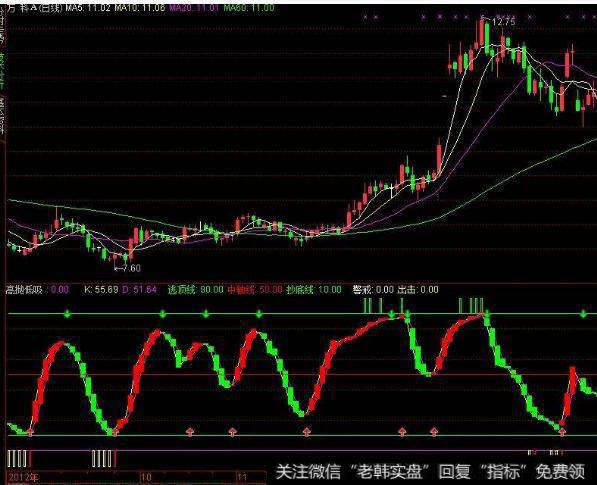Click the last green down arrow at far right
Viewport: 597px width, 485px height.
[x=583, y=314]
